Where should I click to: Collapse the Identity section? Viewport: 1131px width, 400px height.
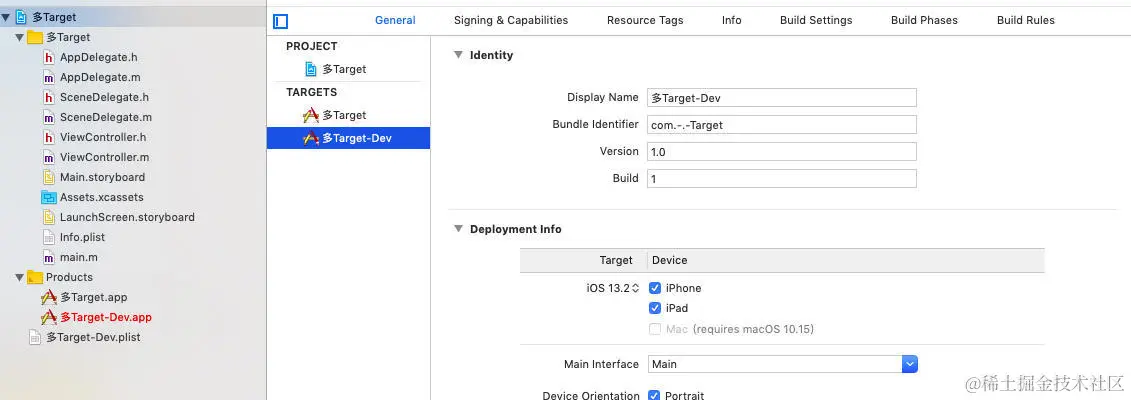tap(458, 55)
